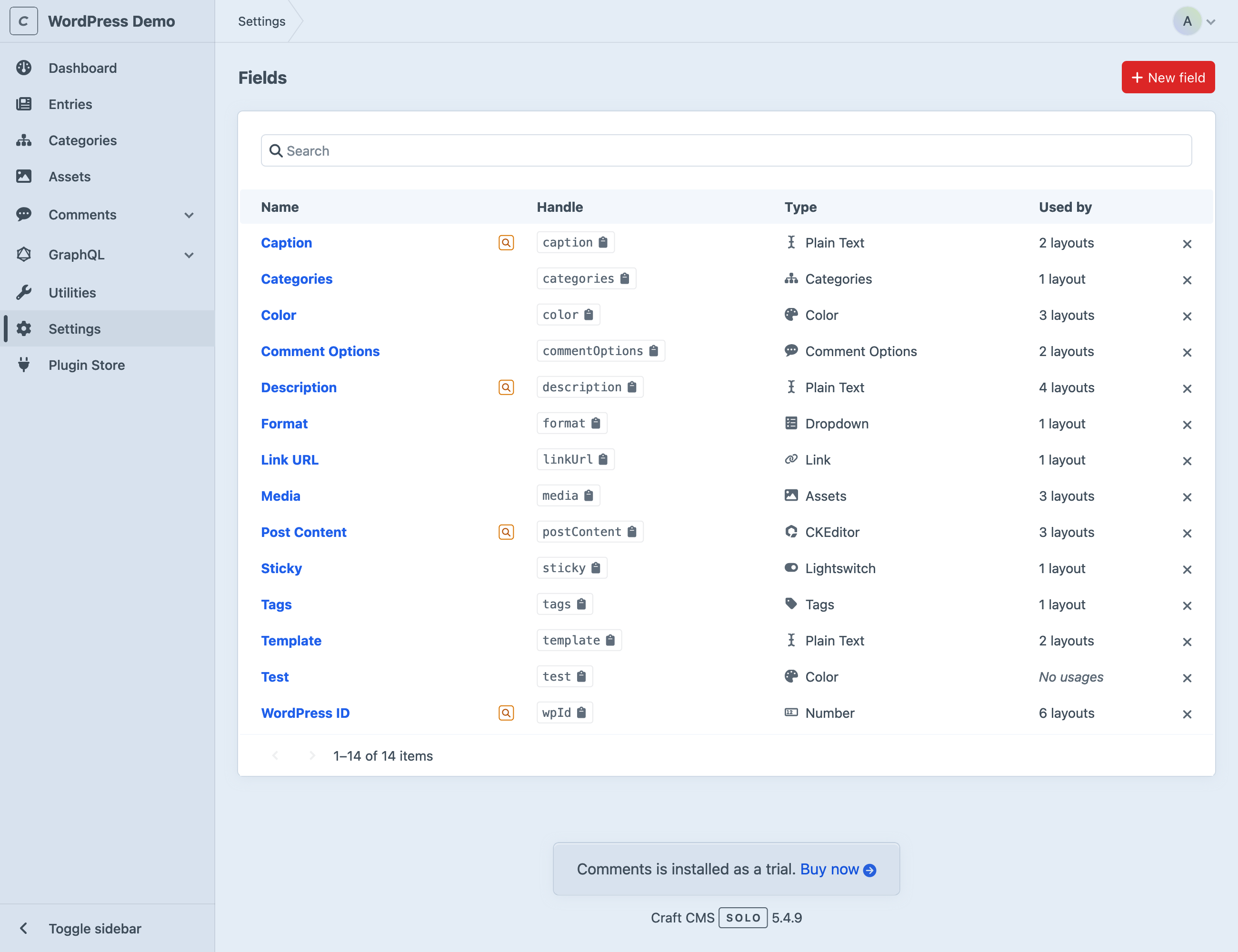The height and width of the screenshot is (952, 1238).
Task: Click the Handle column header
Action: click(x=559, y=207)
